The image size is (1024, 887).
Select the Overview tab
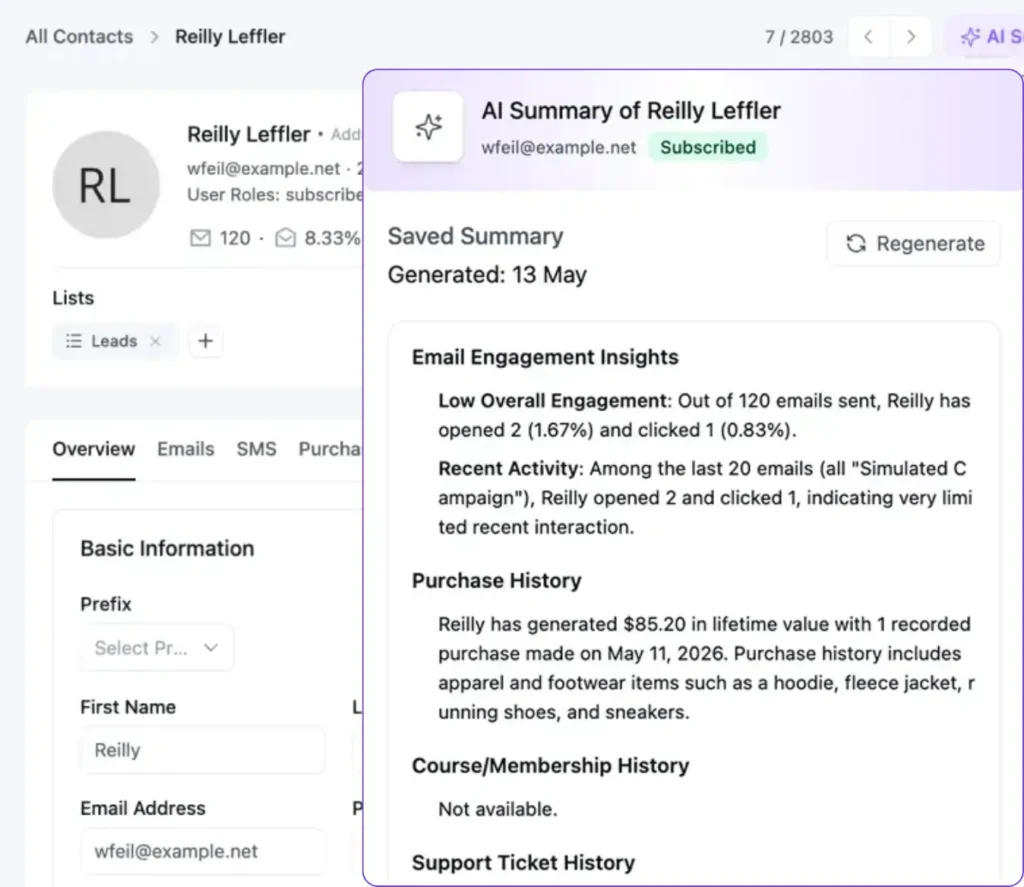click(93, 449)
